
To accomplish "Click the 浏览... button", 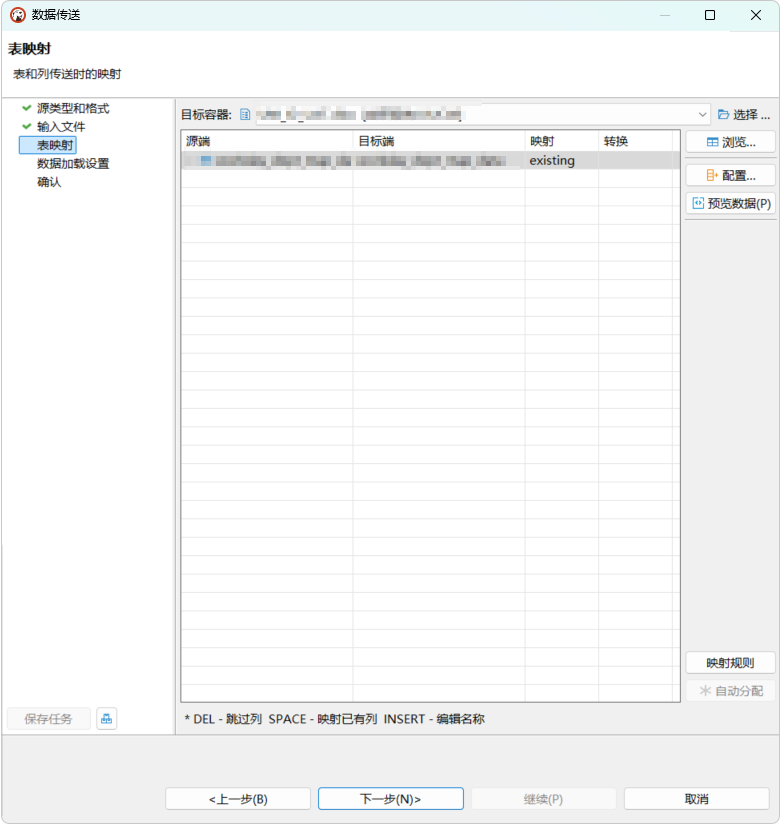I will [730, 142].
